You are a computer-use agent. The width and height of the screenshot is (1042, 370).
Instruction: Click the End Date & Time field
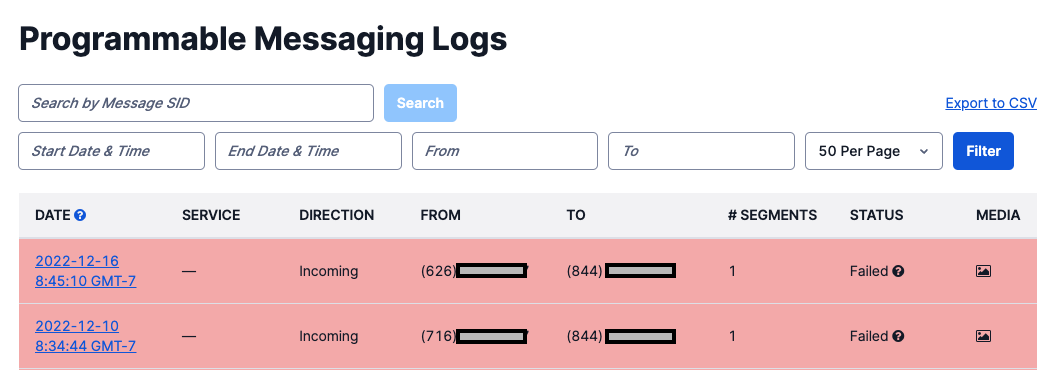(x=308, y=151)
